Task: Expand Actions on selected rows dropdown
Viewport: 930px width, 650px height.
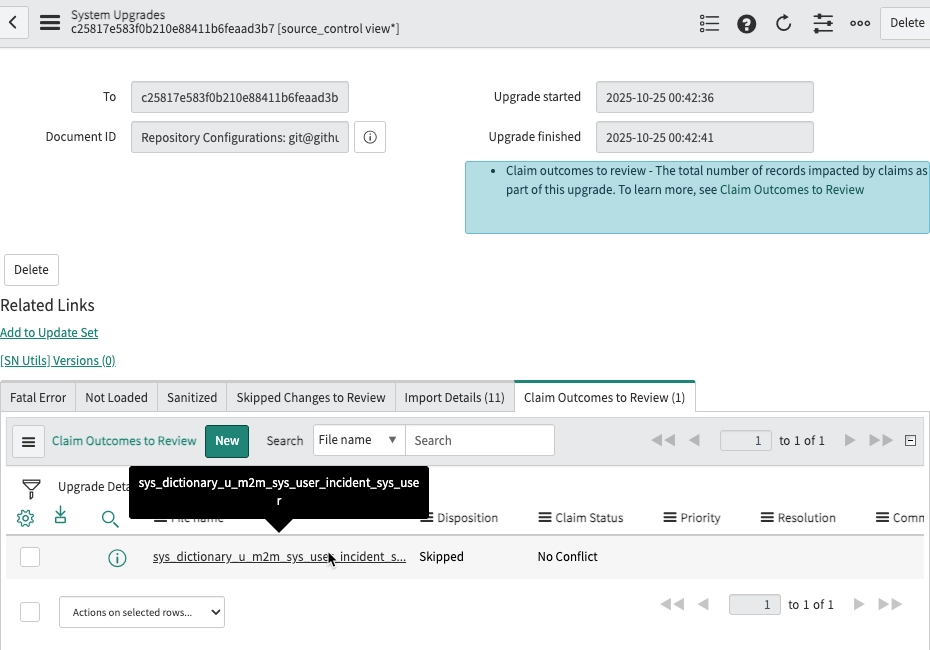Action: pos(142,612)
